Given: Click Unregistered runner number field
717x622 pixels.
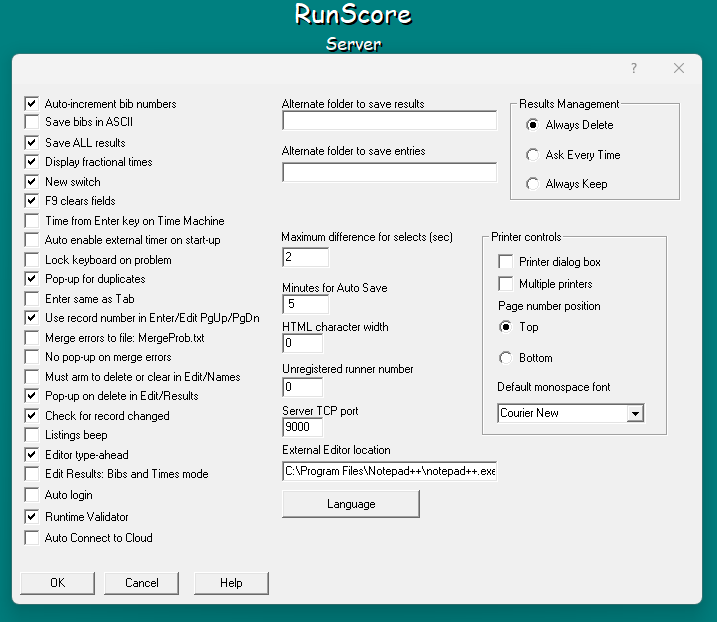Looking at the screenshot, I should coord(303,388).
